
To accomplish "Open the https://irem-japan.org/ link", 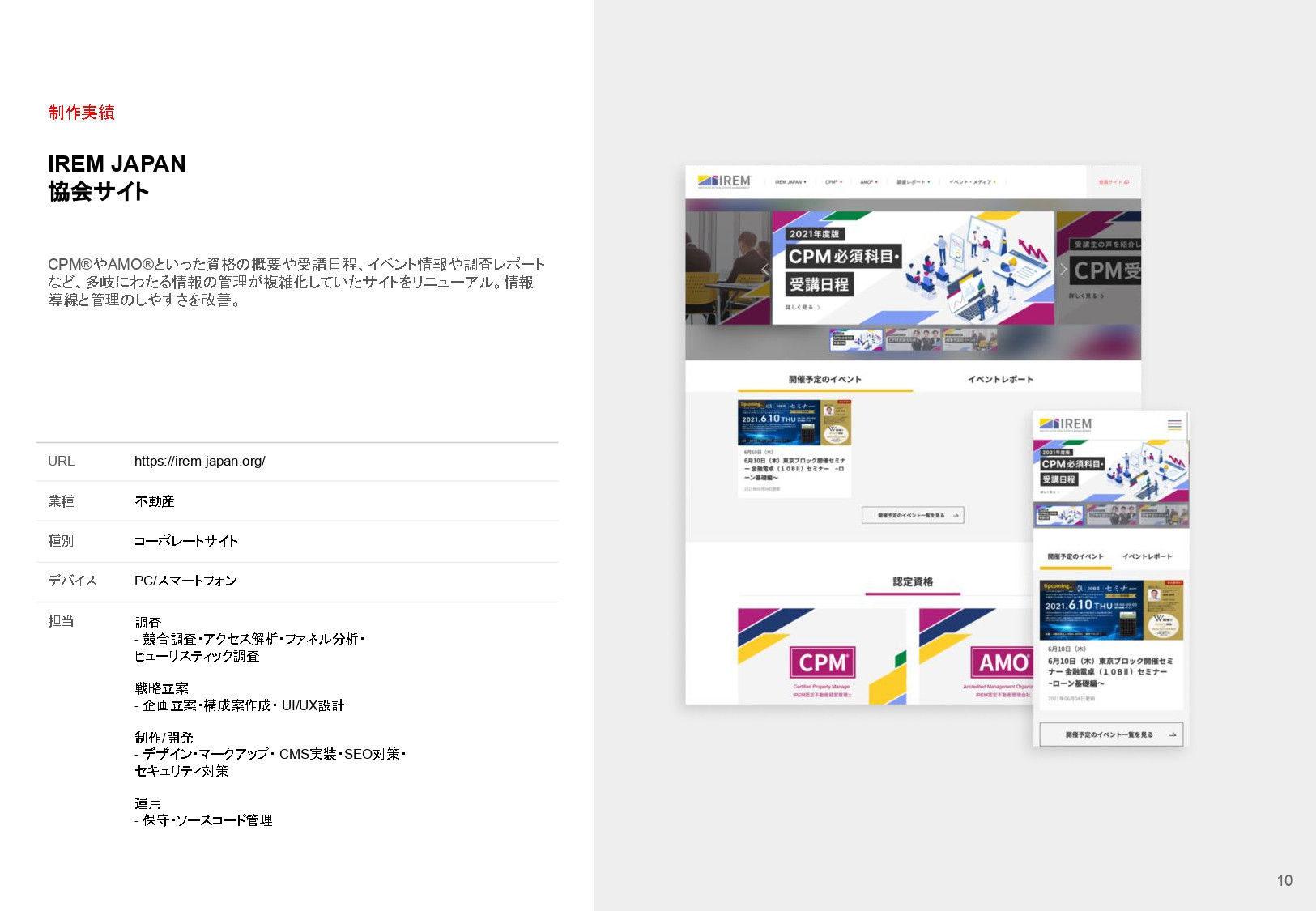I will (199, 461).
